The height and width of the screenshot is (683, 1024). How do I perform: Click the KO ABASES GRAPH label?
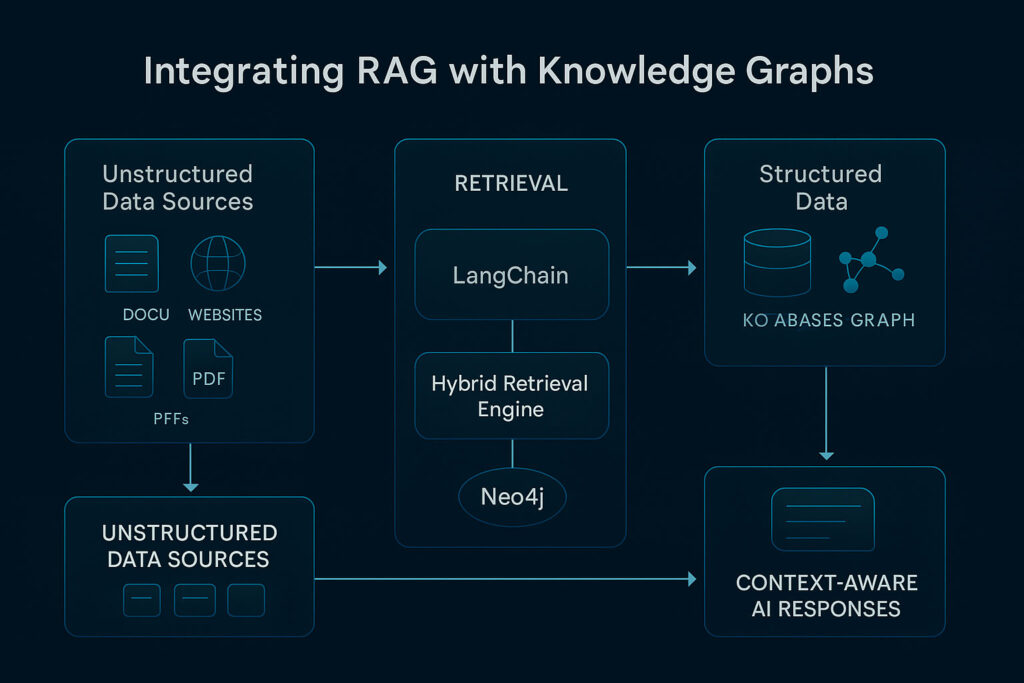pos(829,321)
